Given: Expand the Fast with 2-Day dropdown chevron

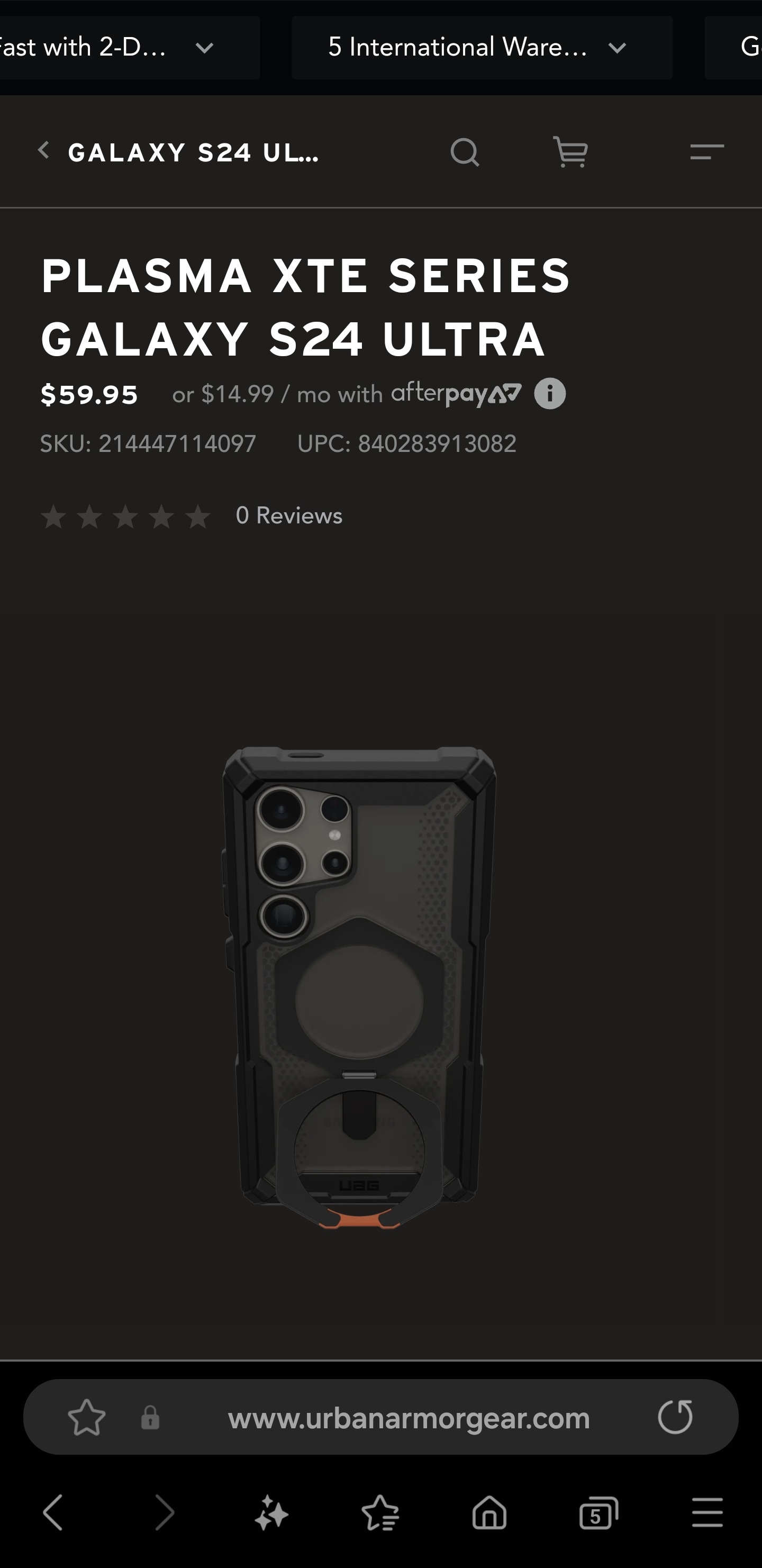Looking at the screenshot, I should pyautogui.click(x=204, y=48).
